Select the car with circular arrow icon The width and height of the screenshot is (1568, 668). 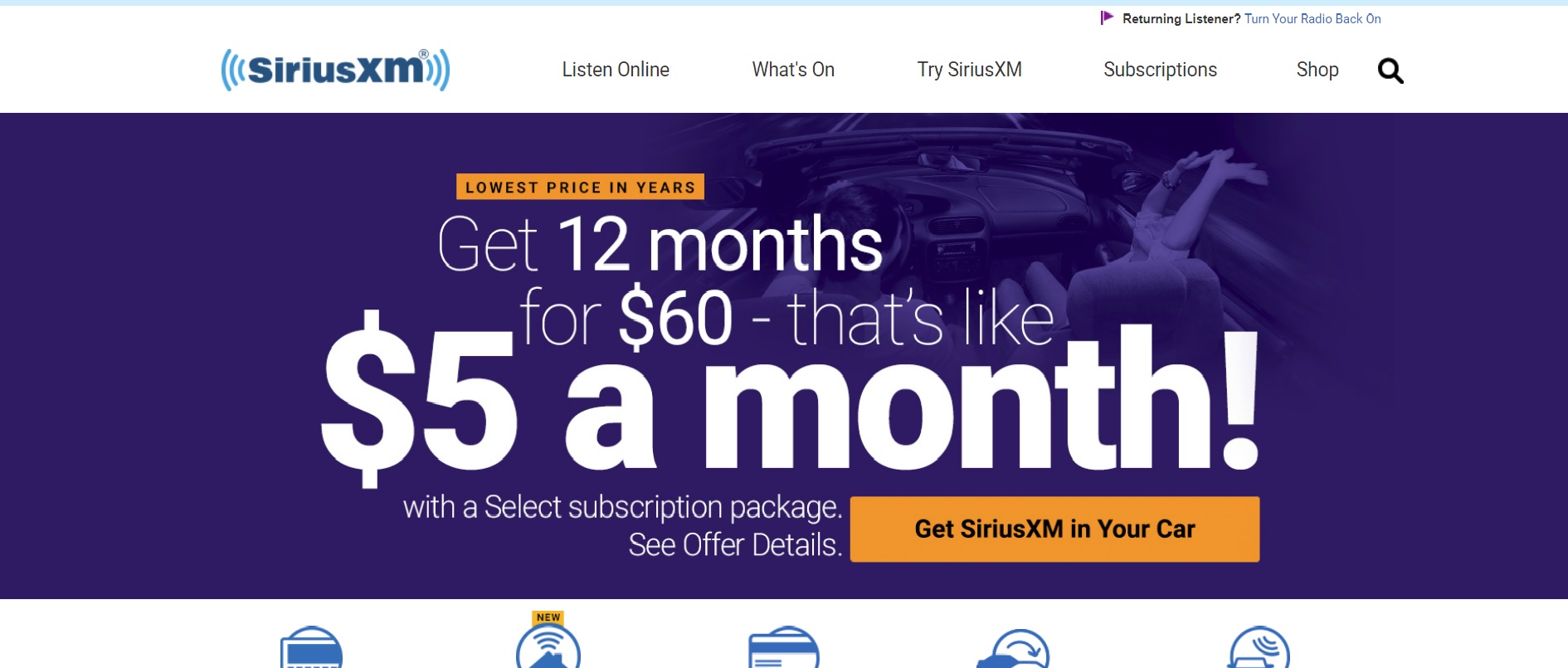click(1014, 649)
